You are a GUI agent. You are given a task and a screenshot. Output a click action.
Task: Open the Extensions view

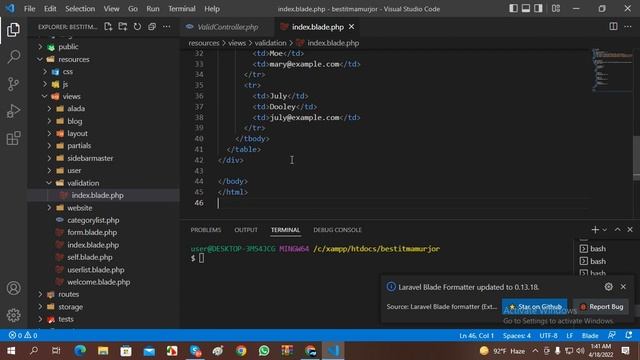[13, 138]
